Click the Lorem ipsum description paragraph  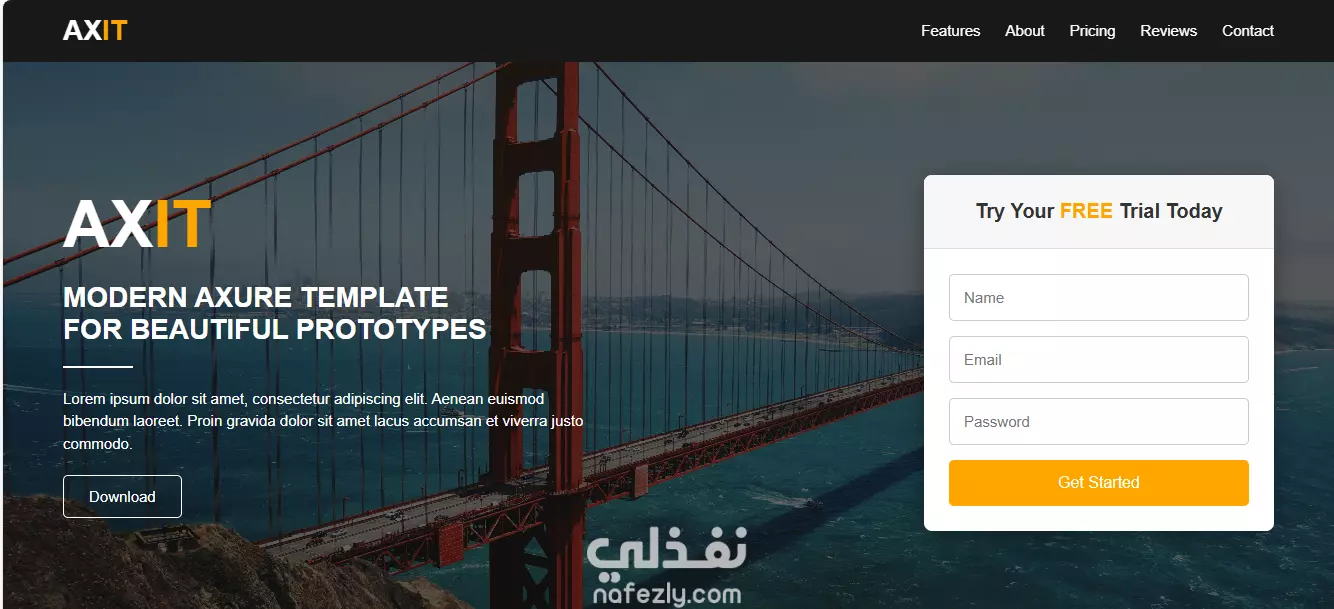323,421
